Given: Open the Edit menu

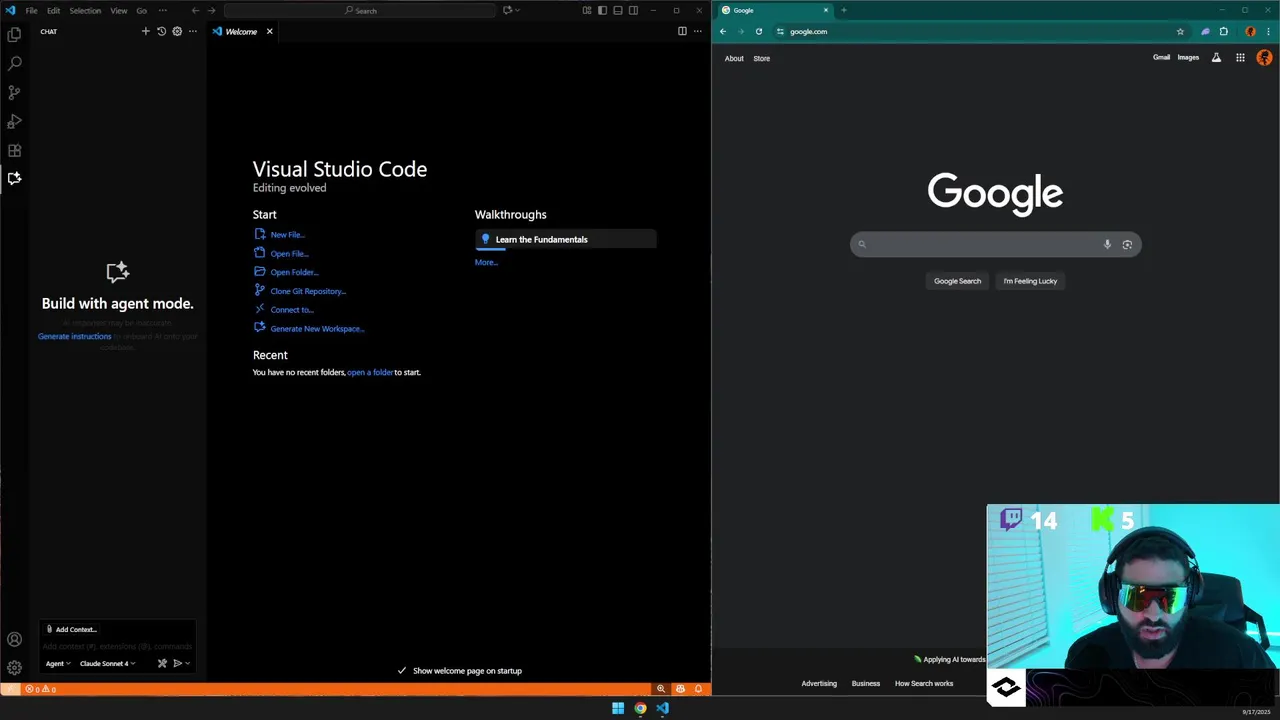Looking at the screenshot, I should click(53, 10).
